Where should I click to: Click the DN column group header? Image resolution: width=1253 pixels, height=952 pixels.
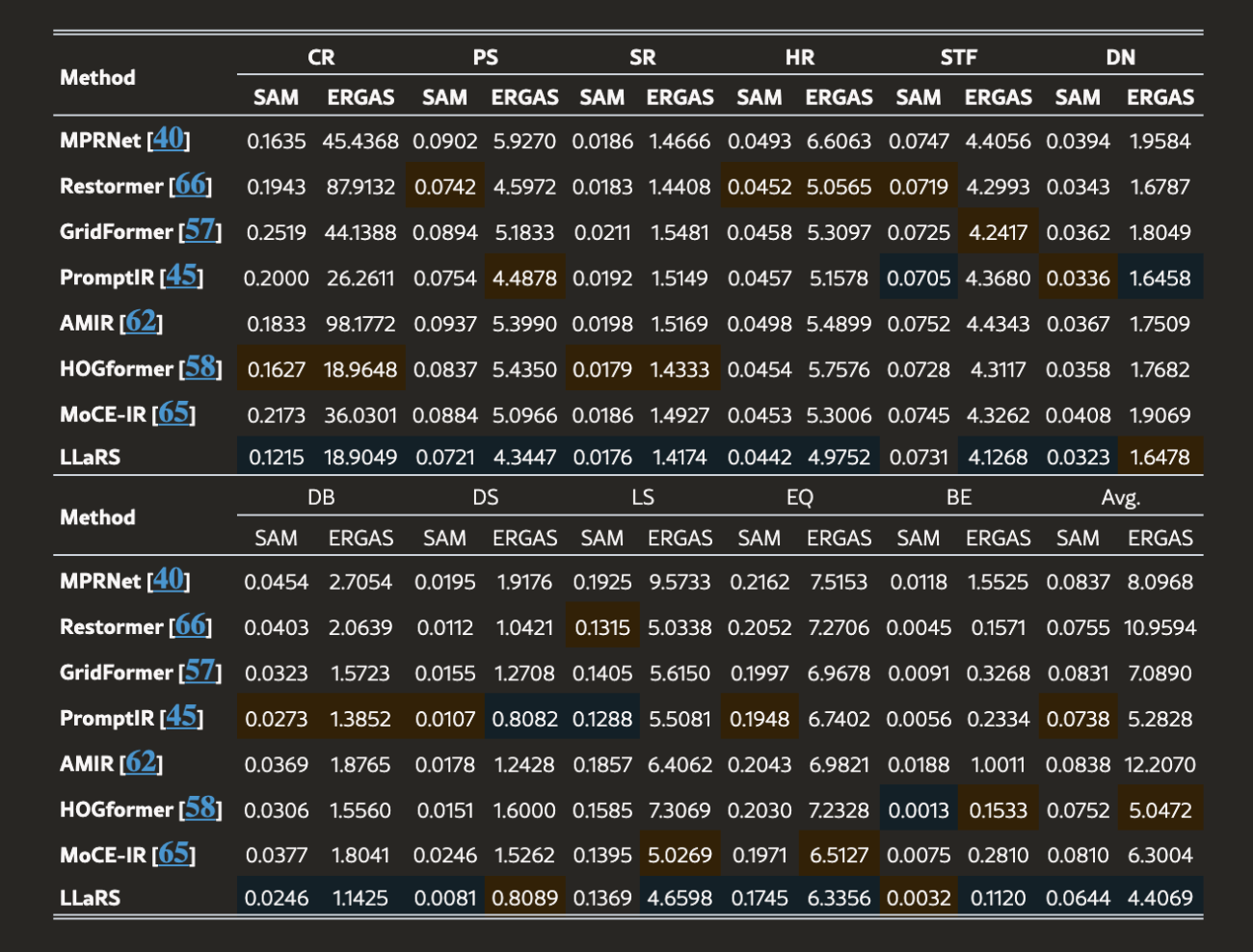tap(1121, 58)
